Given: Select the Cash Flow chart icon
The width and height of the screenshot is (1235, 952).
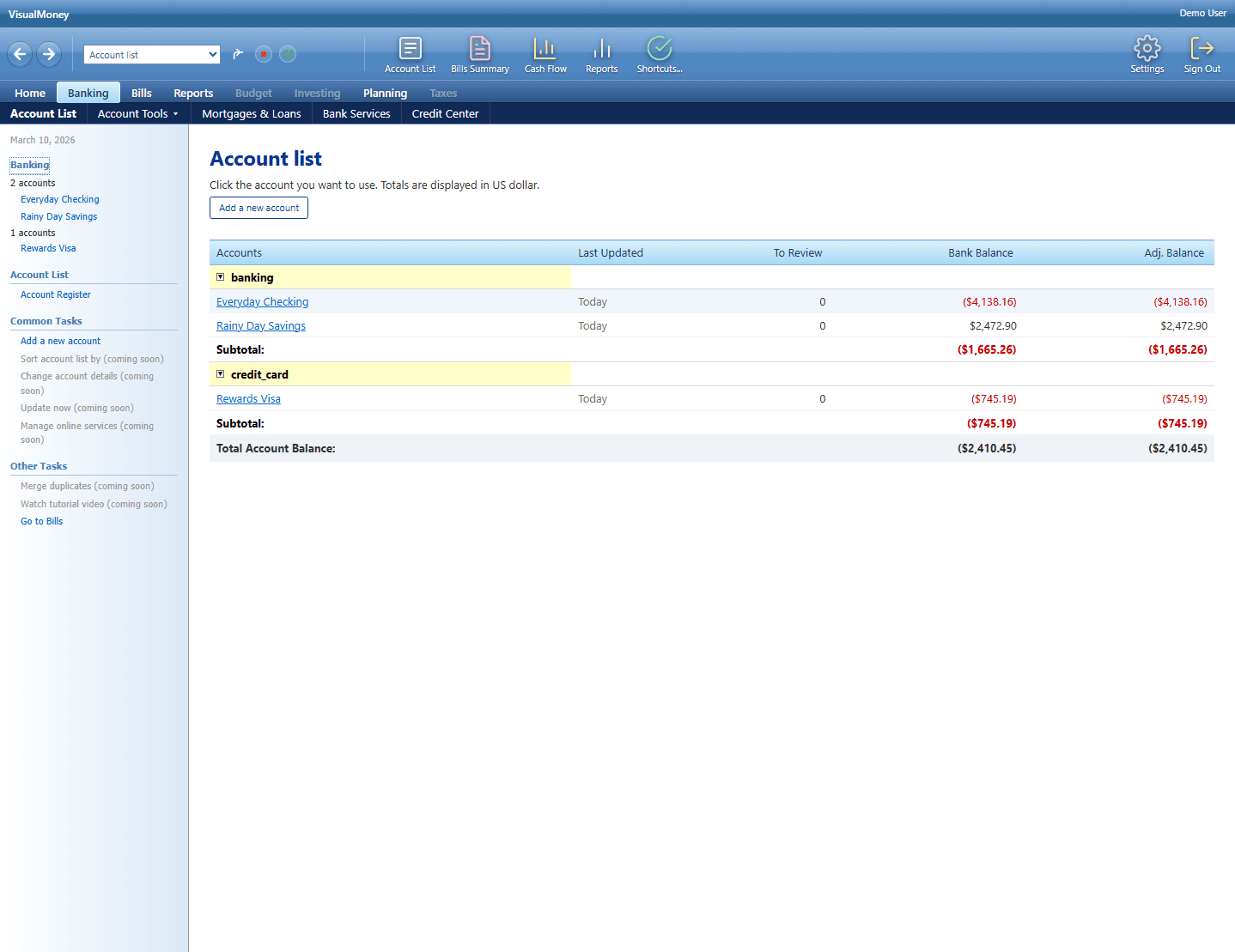Looking at the screenshot, I should pyautogui.click(x=545, y=54).
